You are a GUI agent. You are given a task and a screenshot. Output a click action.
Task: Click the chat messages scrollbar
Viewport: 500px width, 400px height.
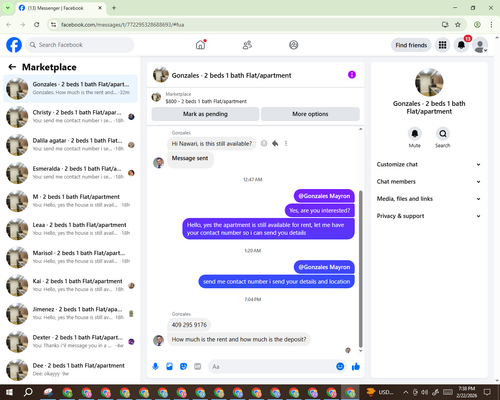(x=360, y=269)
